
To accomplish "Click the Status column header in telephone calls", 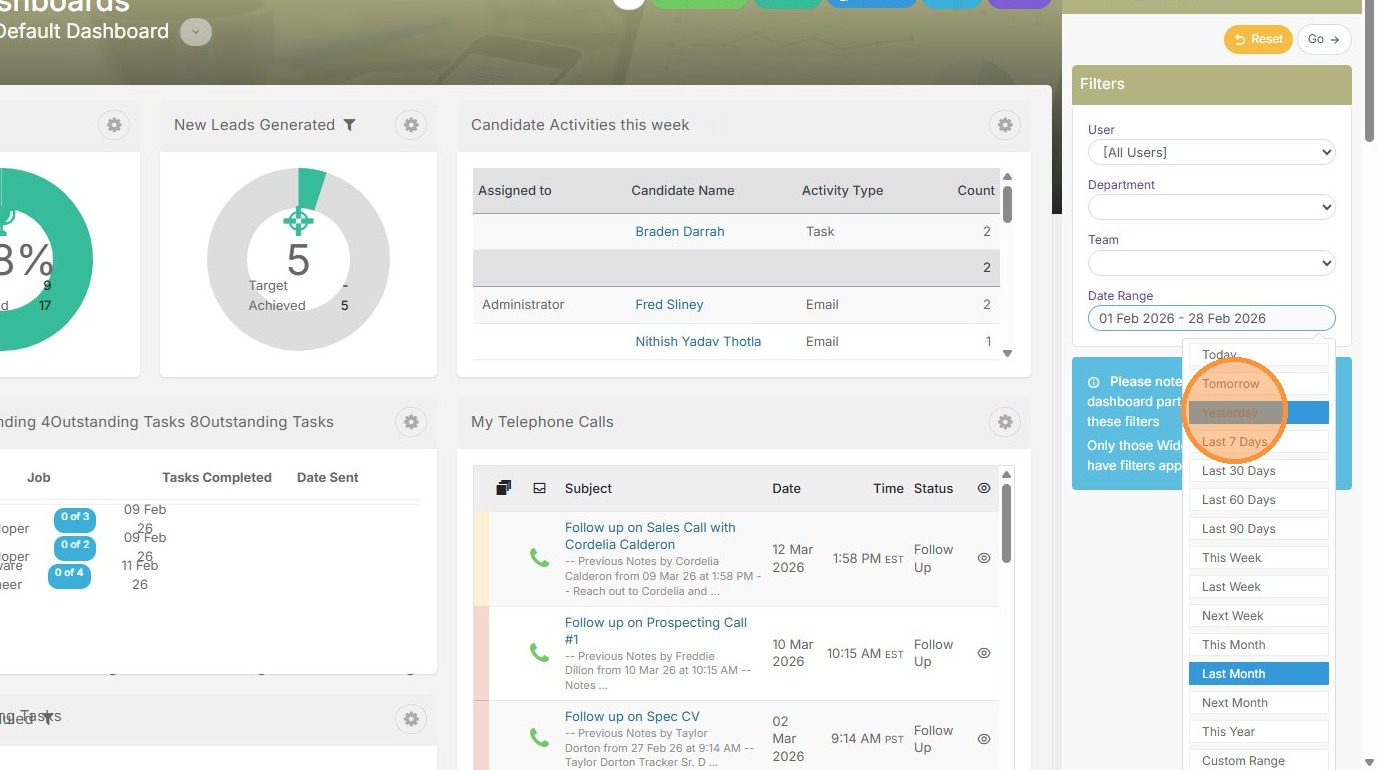I will pyautogui.click(x=933, y=488).
